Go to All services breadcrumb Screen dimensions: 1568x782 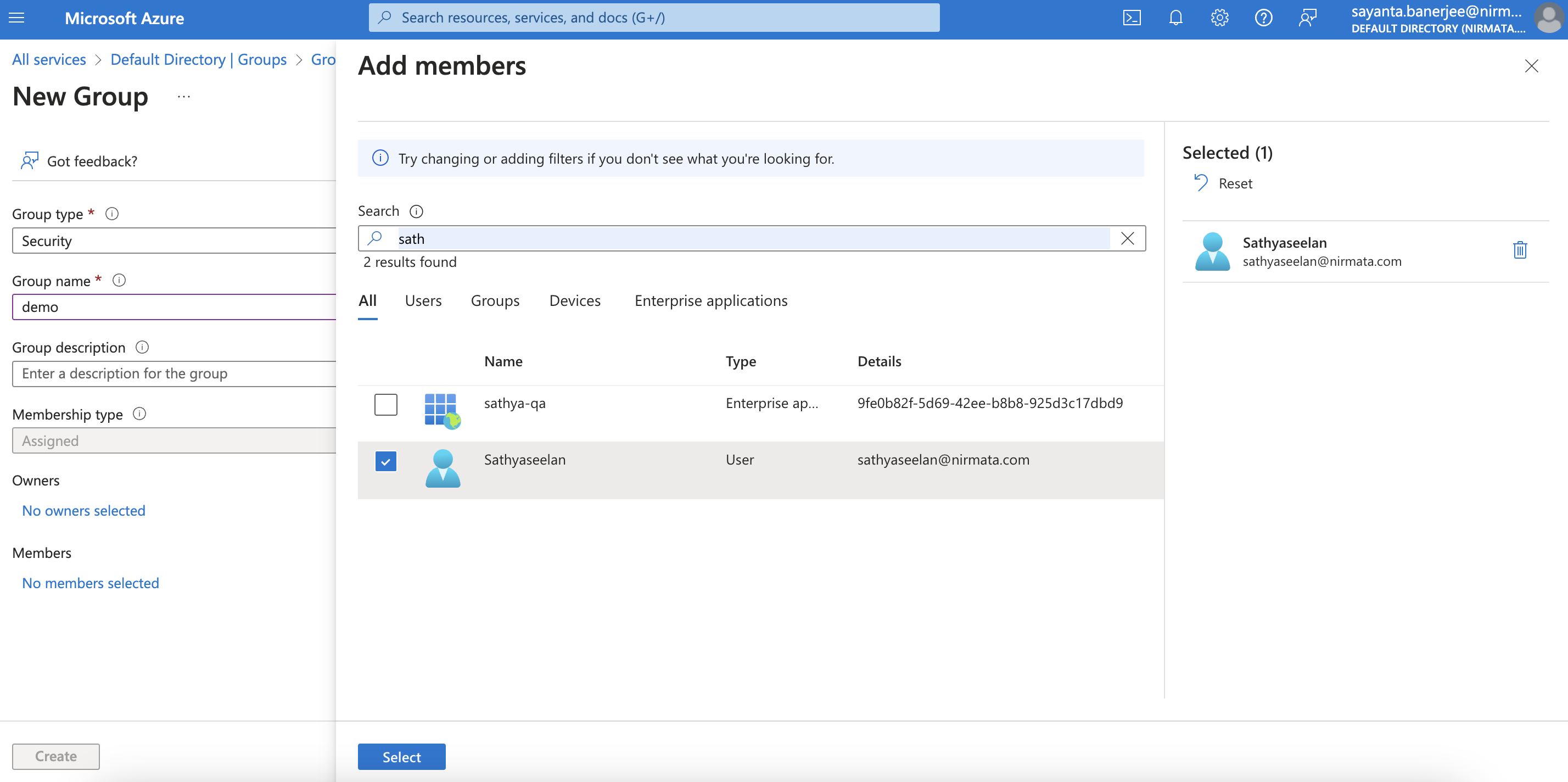49,59
